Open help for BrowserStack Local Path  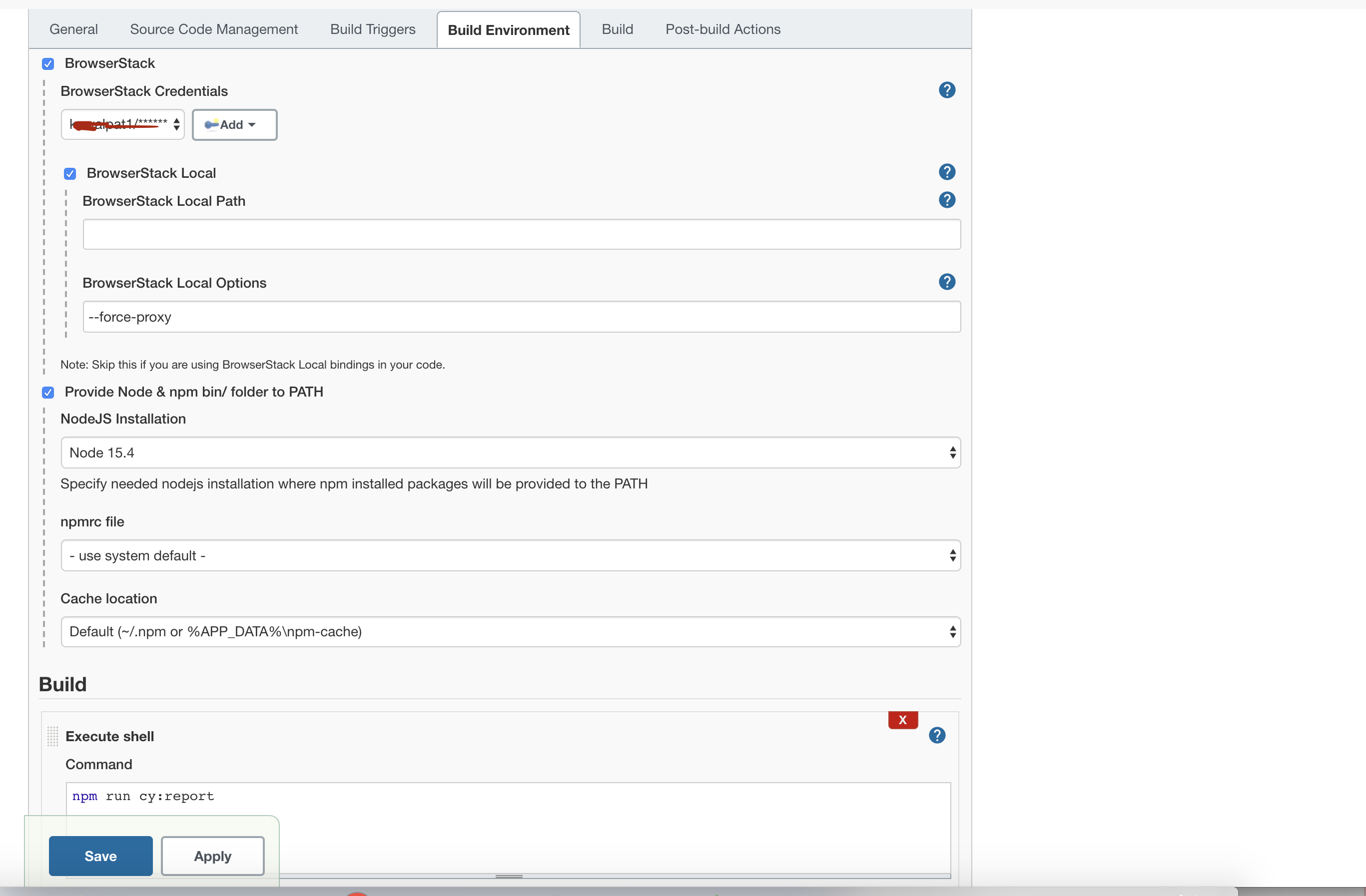click(x=946, y=200)
